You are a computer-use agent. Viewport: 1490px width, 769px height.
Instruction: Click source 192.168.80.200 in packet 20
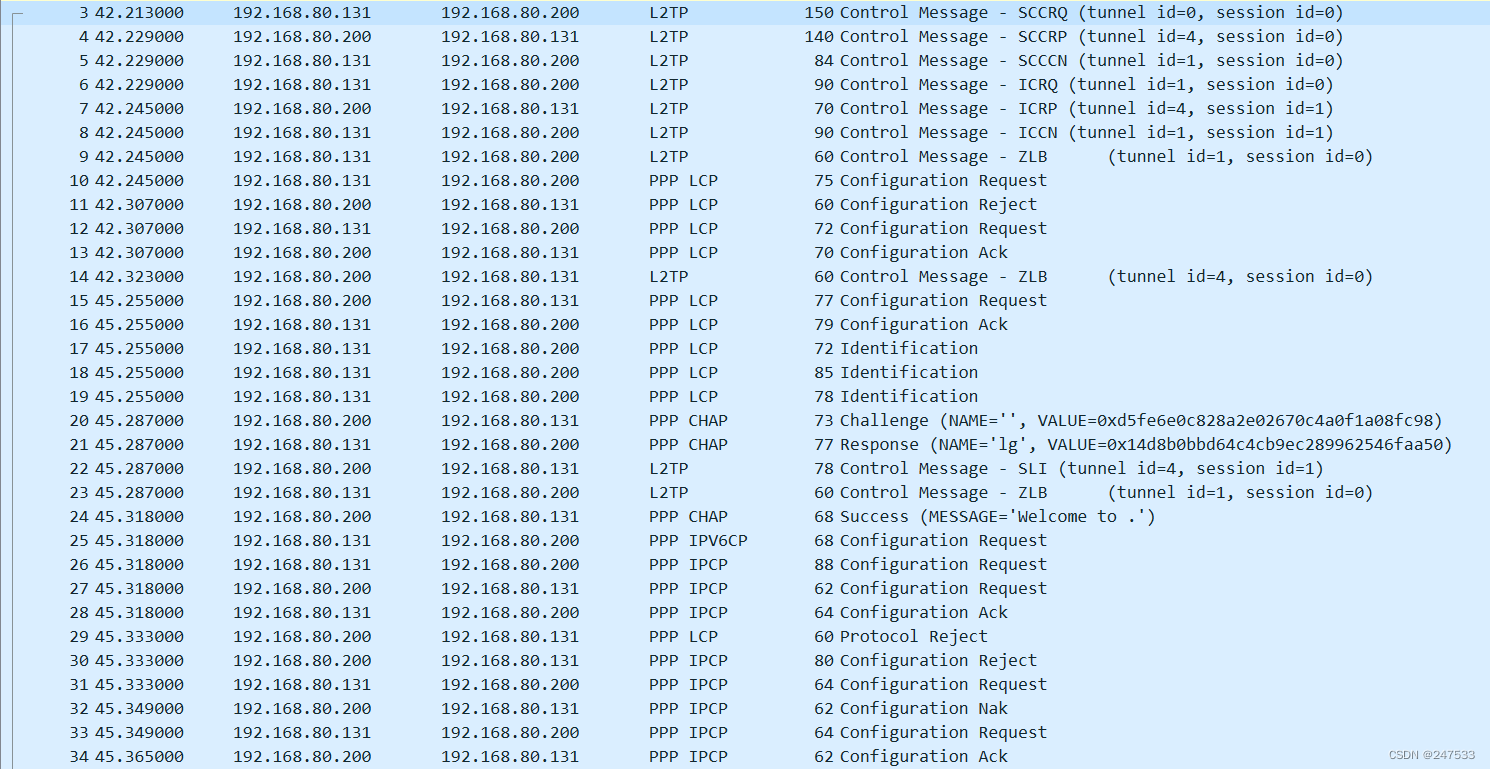[302, 421]
